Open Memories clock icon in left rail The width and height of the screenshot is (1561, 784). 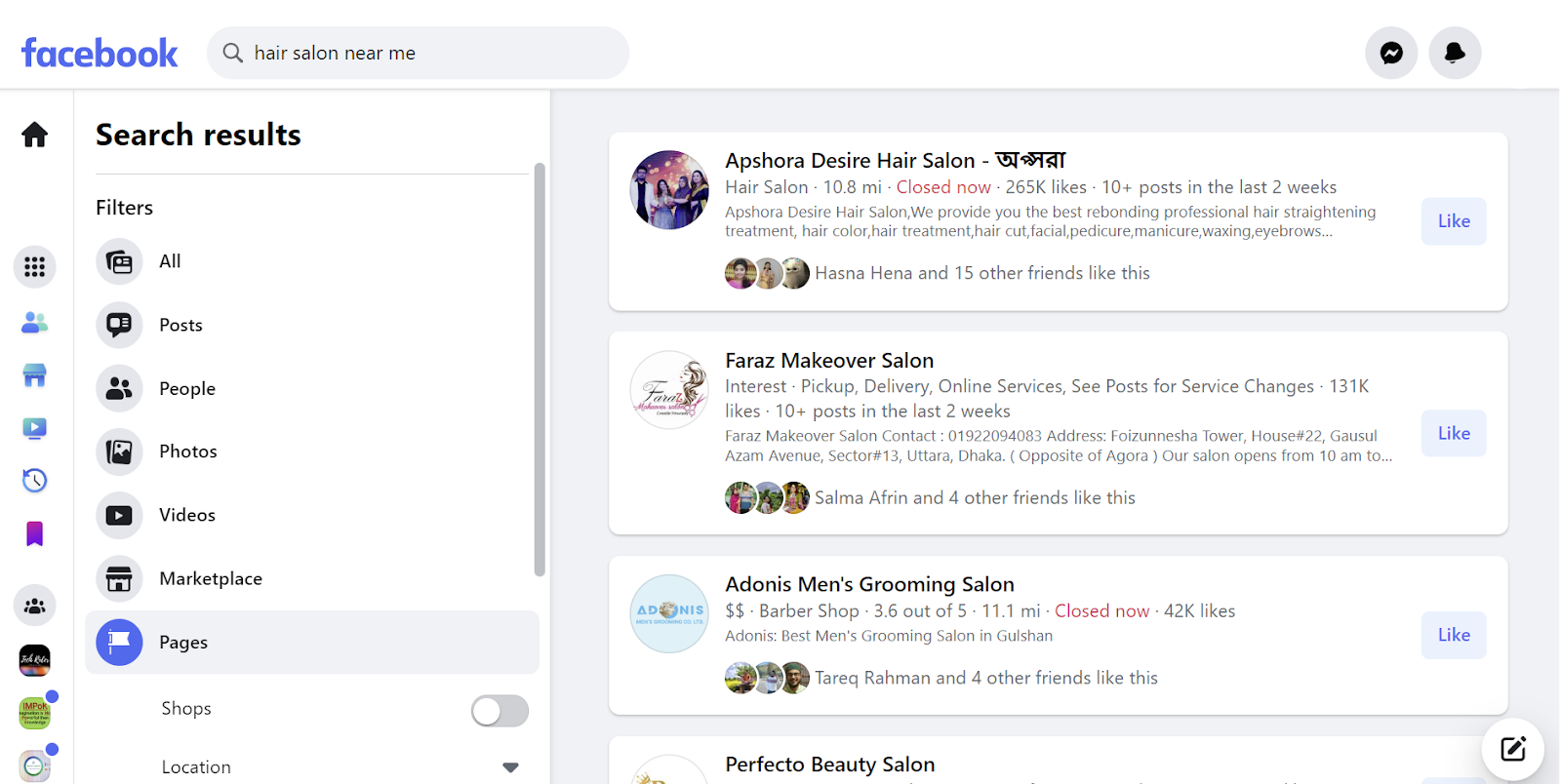click(35, 480)
